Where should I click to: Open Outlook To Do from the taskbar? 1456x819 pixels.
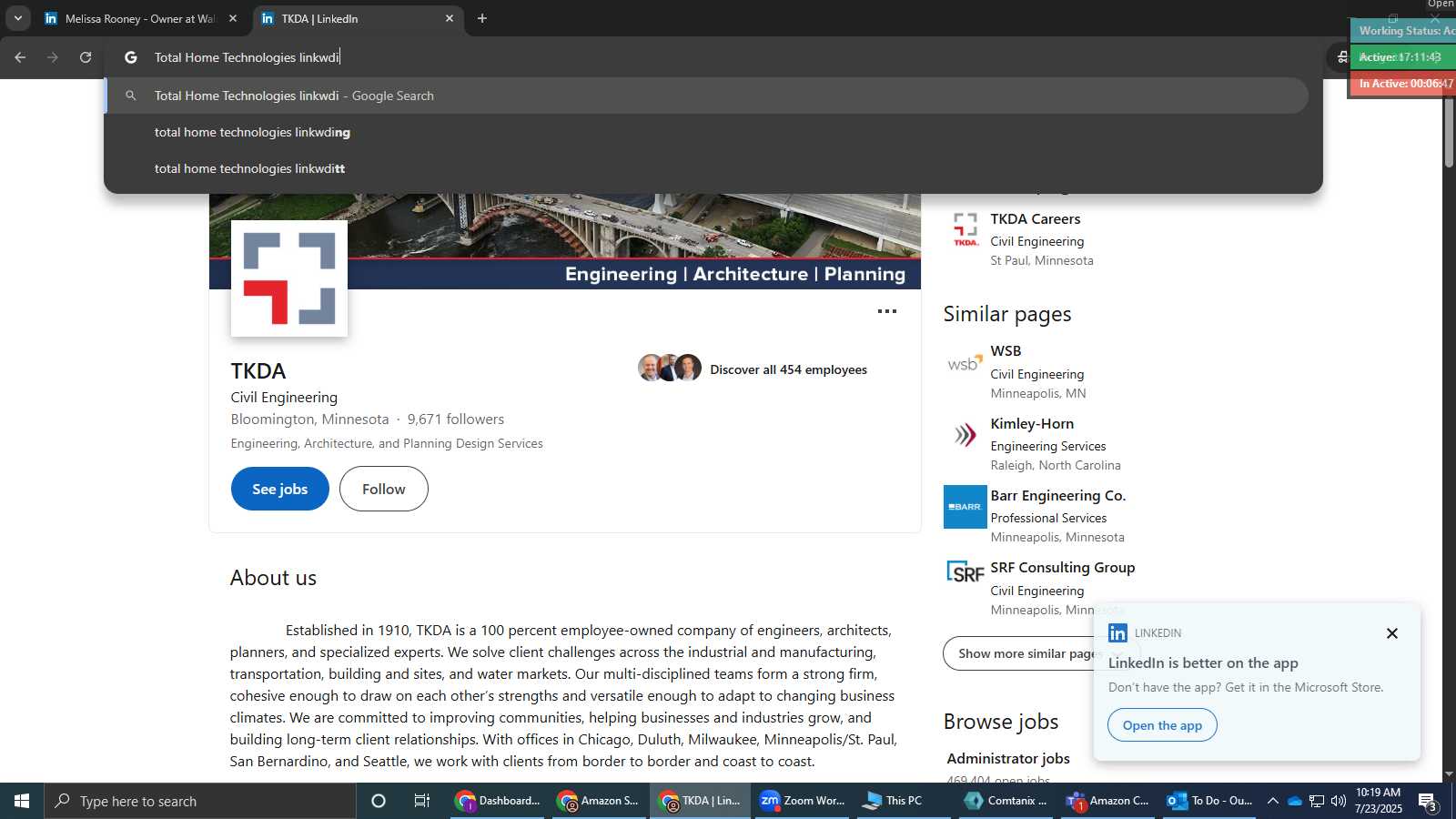(x=1210, y=801)
